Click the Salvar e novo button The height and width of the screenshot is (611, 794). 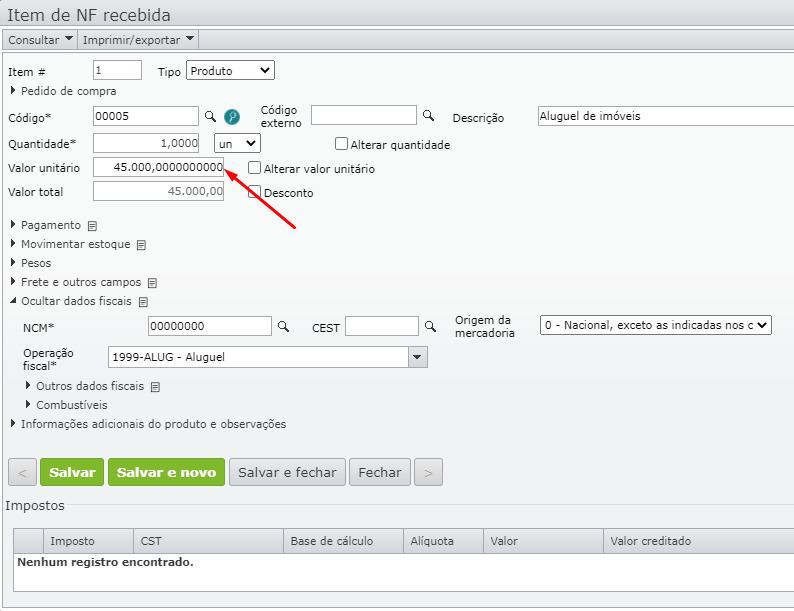[166, 472]
